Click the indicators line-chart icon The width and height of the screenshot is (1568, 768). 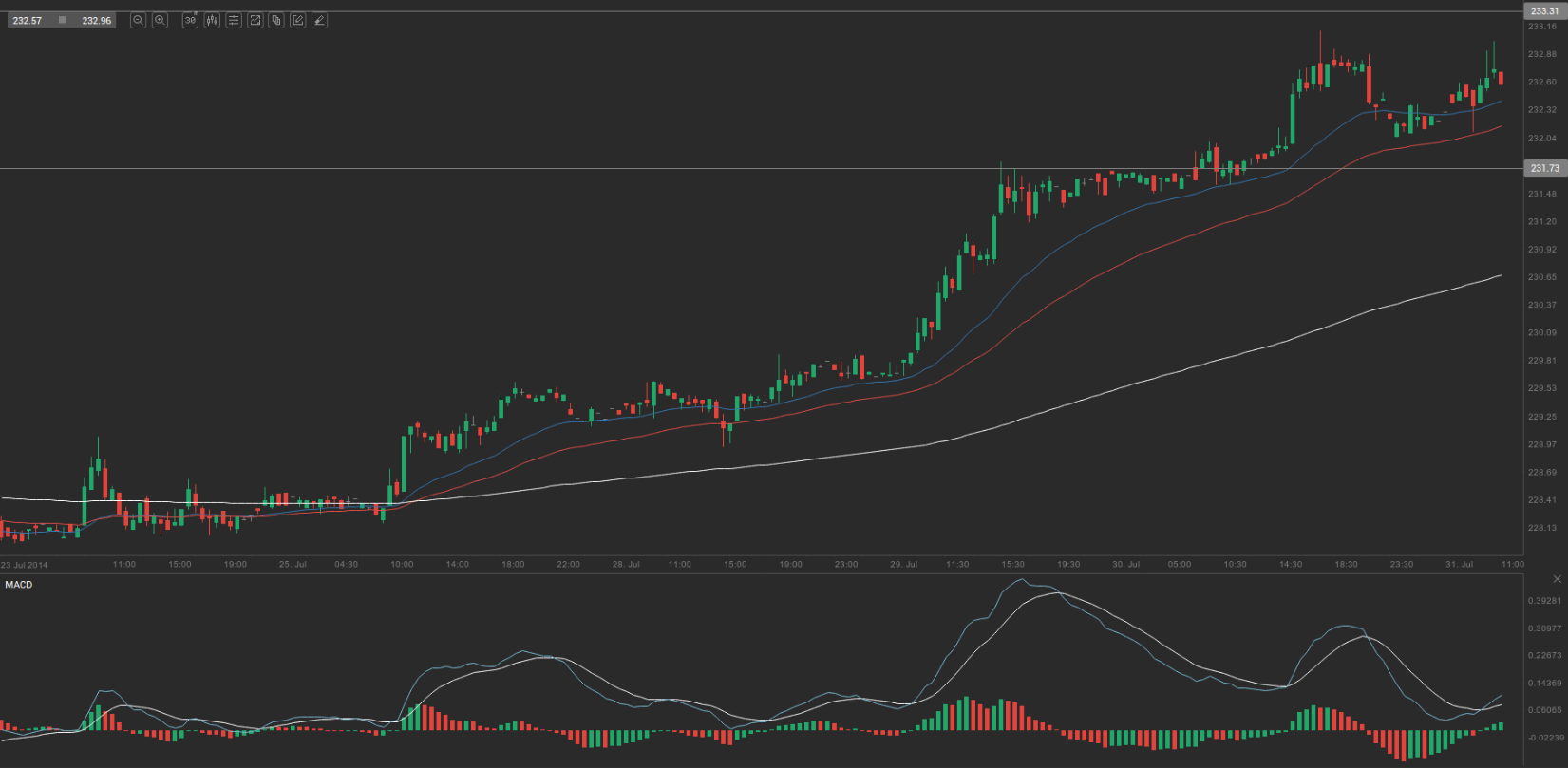coord(255,20)
